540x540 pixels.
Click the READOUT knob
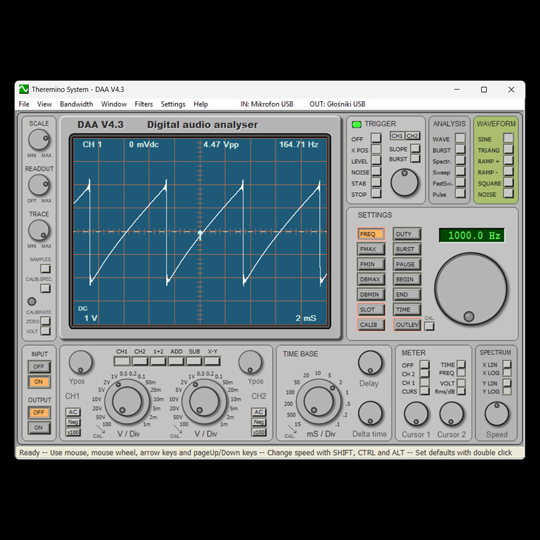pyautogui.click(x=39, y=185)
